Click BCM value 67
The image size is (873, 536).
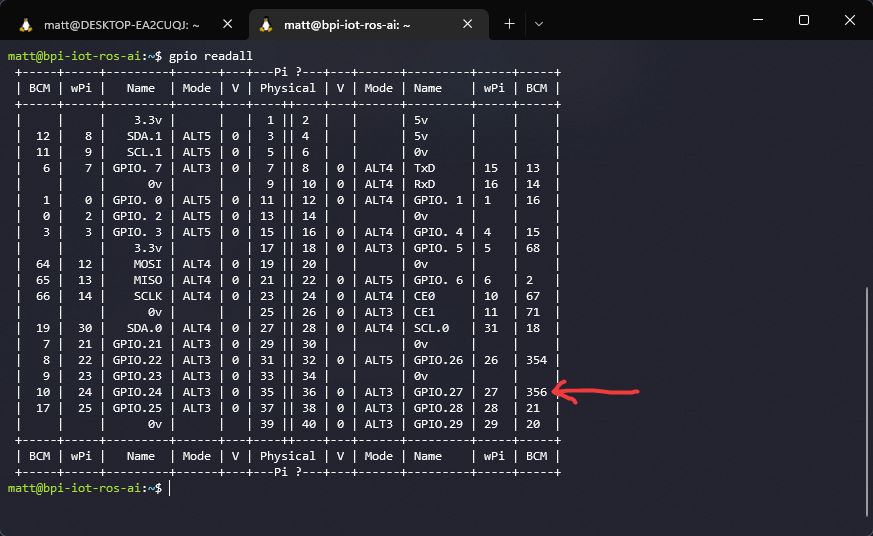pos(533,296)
